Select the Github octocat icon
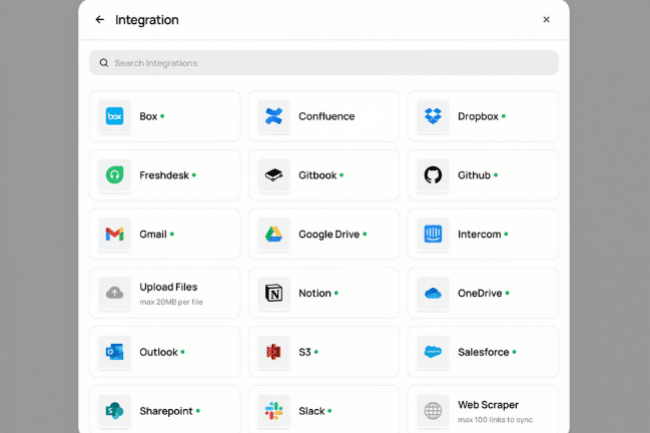The height and width of the screenshot is (433, 650). pyautogui.click(x=433, y=175)
